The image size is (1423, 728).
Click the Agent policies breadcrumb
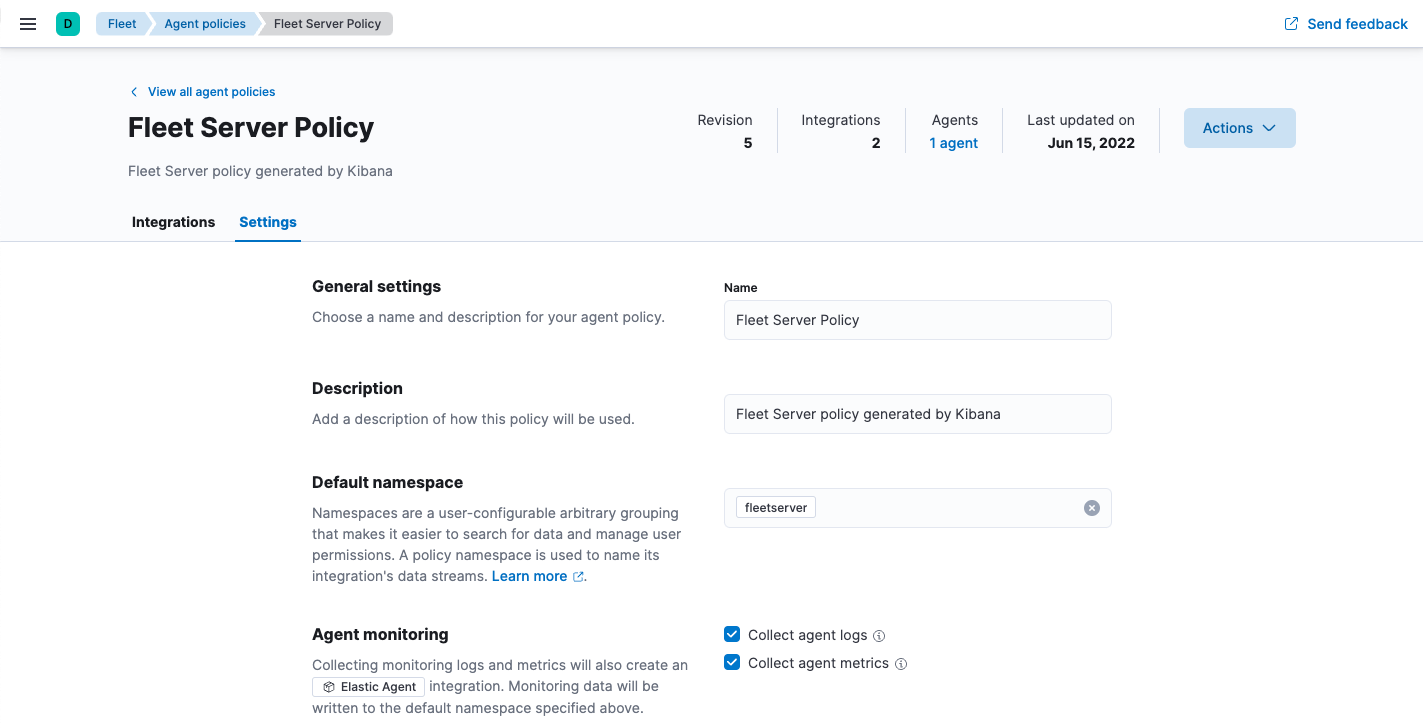204,23
